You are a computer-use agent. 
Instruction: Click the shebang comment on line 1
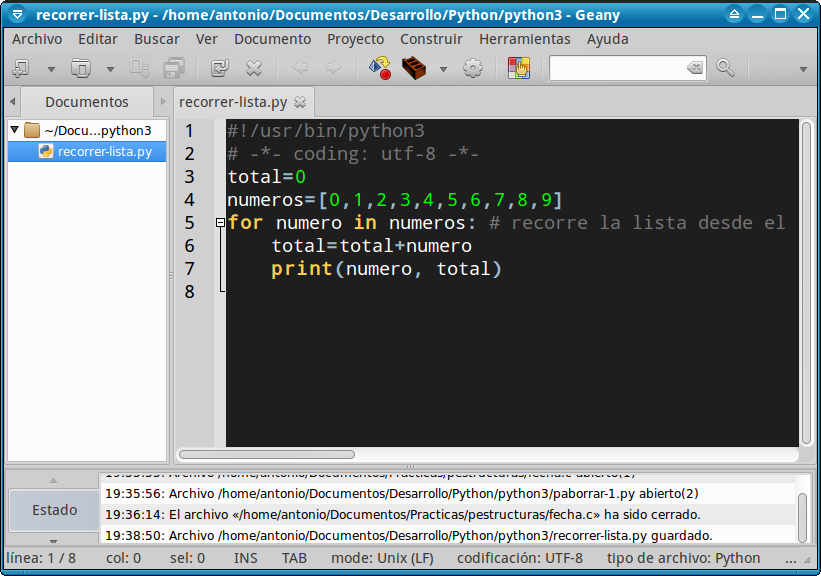coord(326,131)
